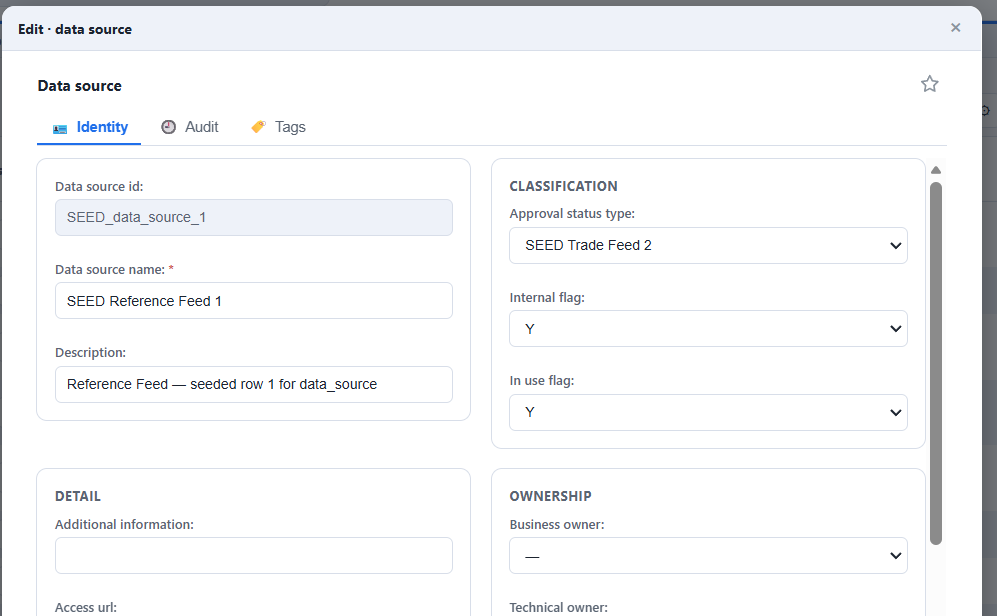
Task: Open the Approval status type dropdown
Action: coord(708,245)
